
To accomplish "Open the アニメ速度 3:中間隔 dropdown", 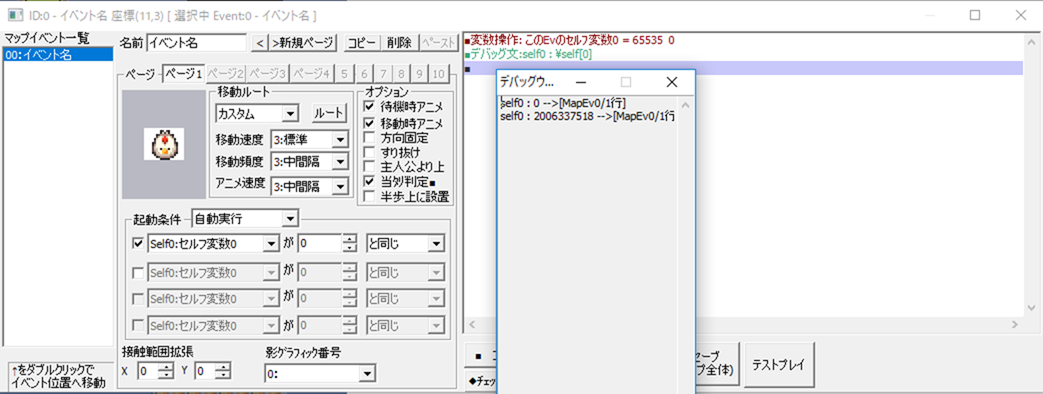I will tap(309, 185).
